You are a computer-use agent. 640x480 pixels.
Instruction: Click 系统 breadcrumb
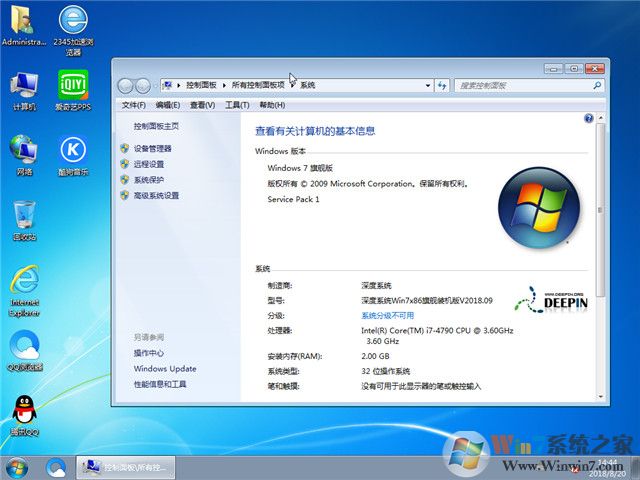308,85
